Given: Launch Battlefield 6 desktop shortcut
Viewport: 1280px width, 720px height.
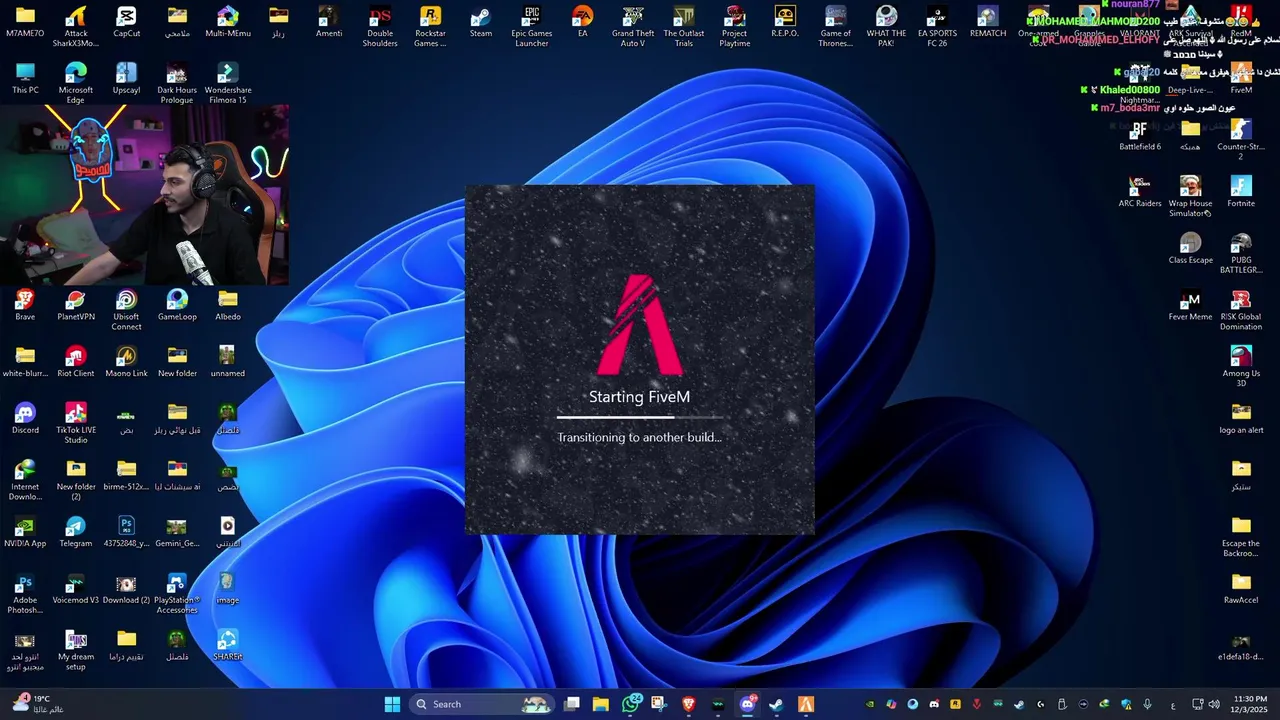Looking at the screenshot, I should tap(1140, 136).
